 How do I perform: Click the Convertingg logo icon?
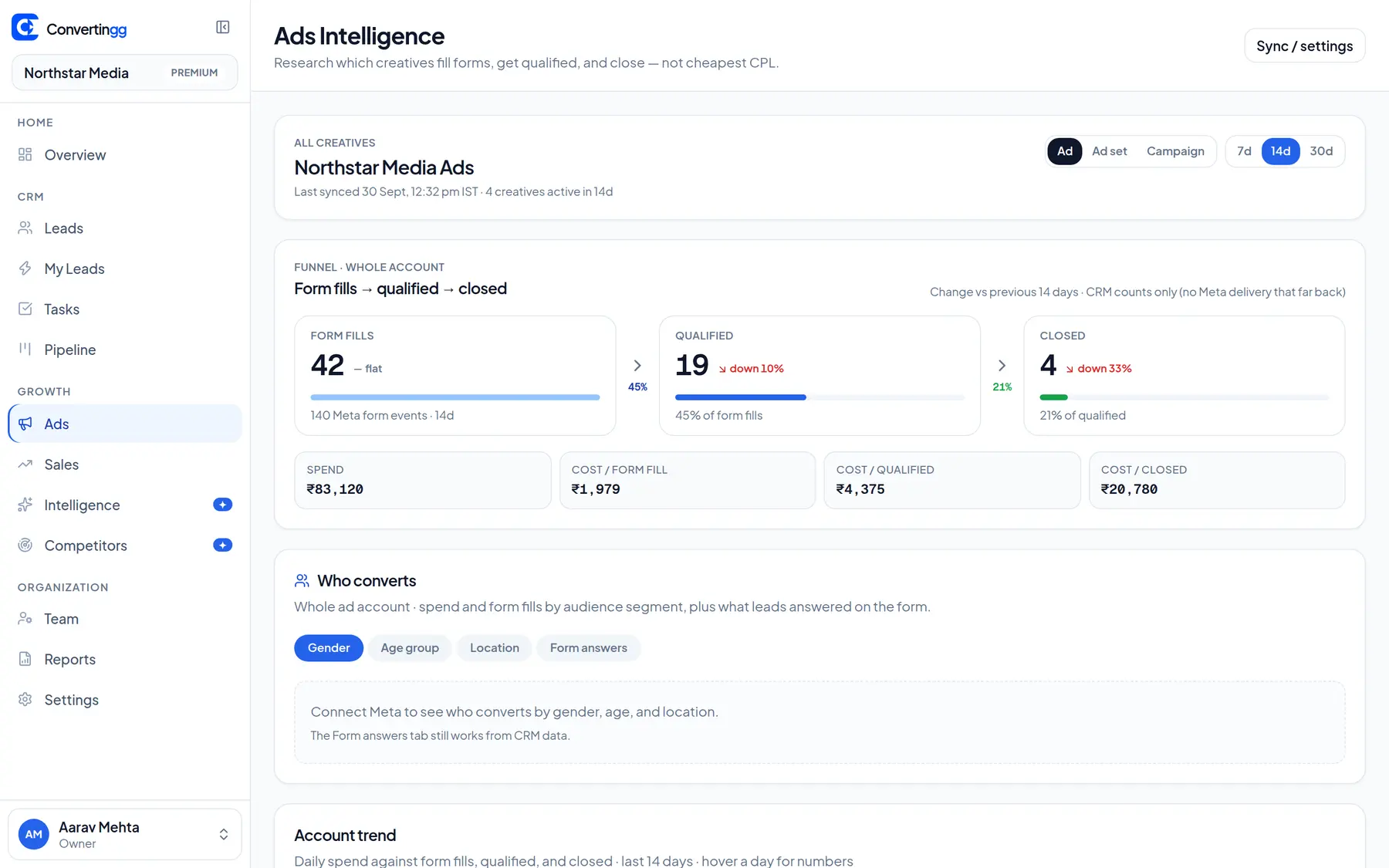25,28
